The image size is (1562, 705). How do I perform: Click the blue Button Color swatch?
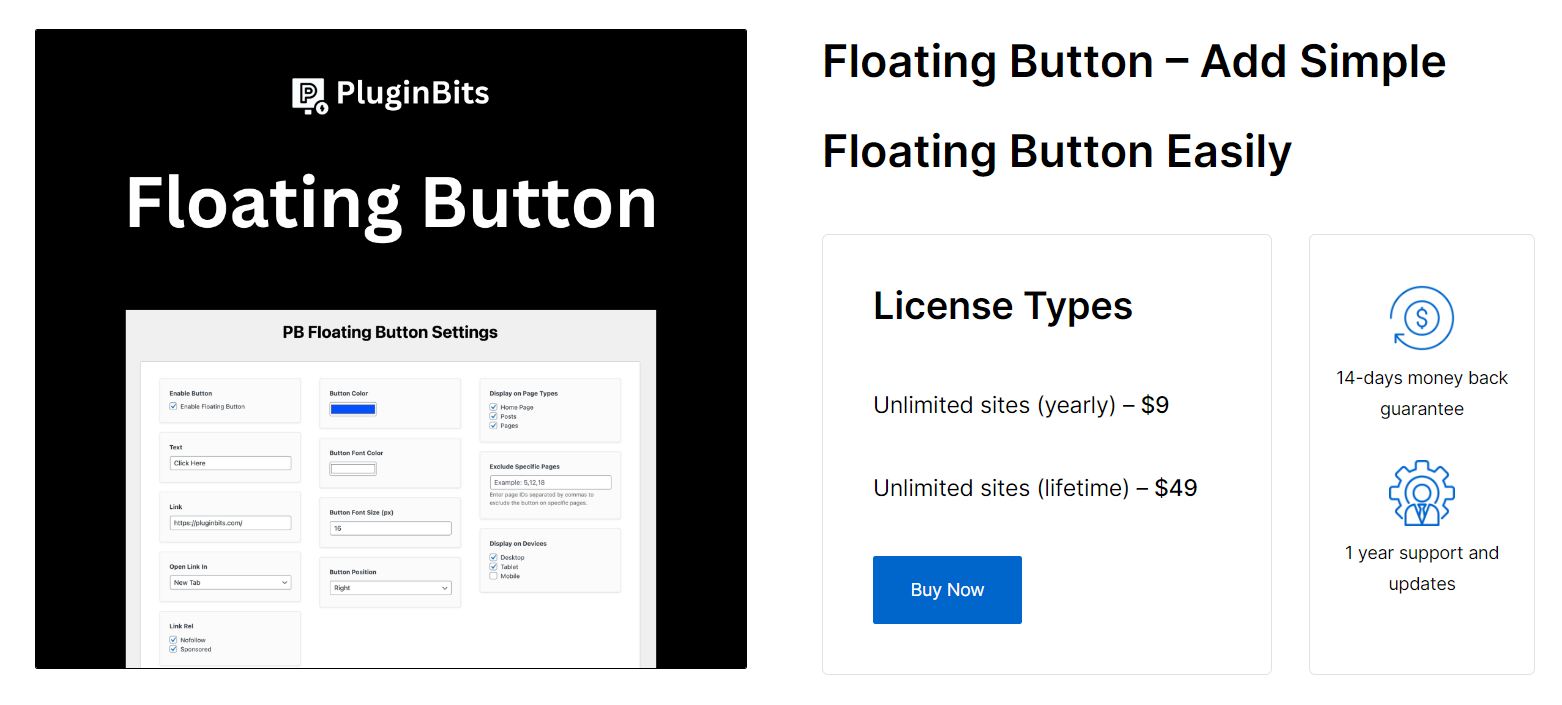click(353, 409)
